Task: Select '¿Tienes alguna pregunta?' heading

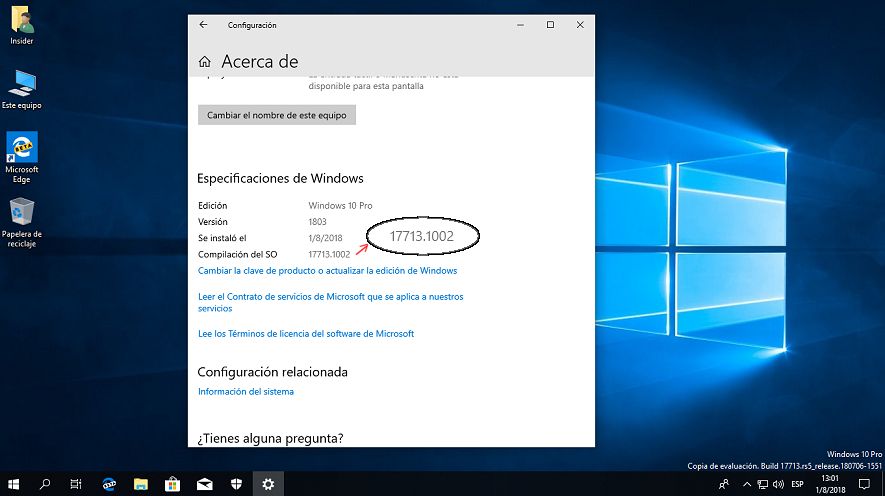Action: tap(270, 438)
